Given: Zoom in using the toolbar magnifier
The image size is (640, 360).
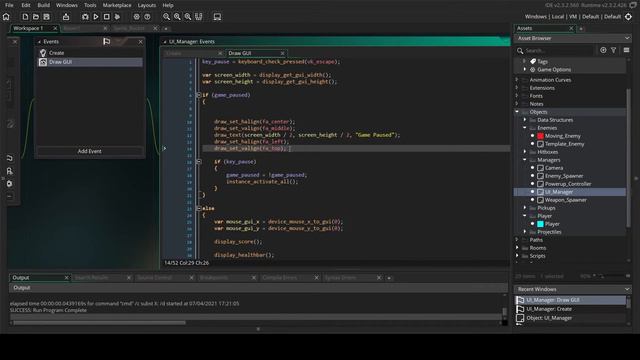Looking at the screenshot, I should click(188, 17).
